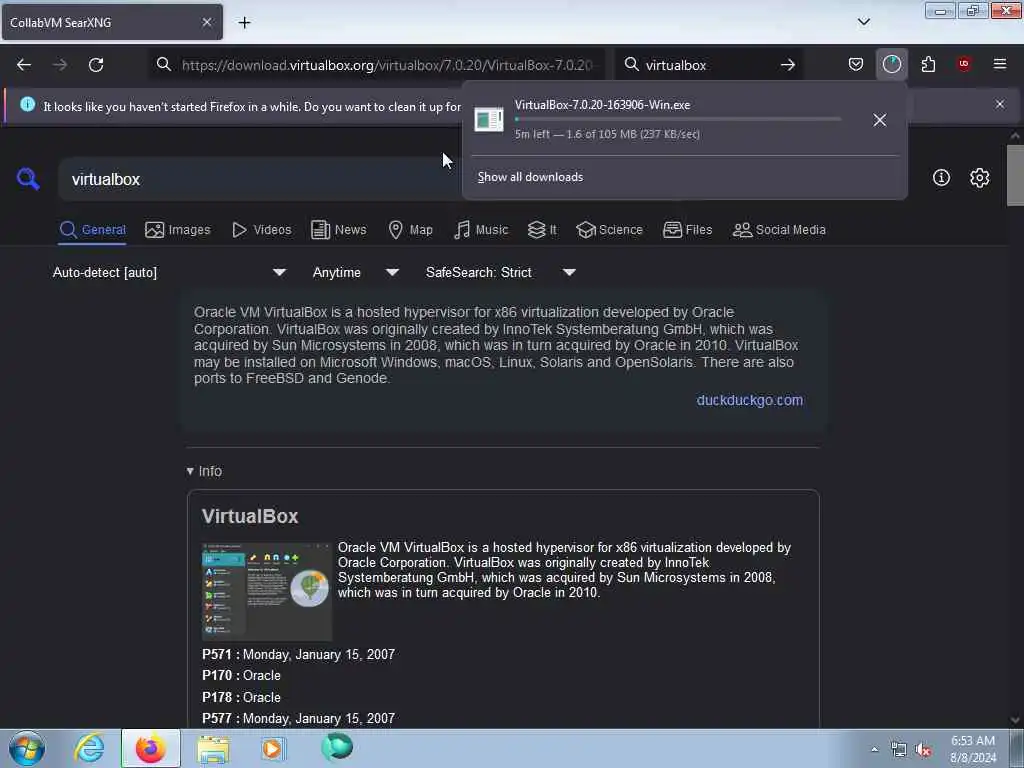The height and width of the screenshot is (768, 1024).
Task: Click the SearXNG search input field
Action: 261,179
